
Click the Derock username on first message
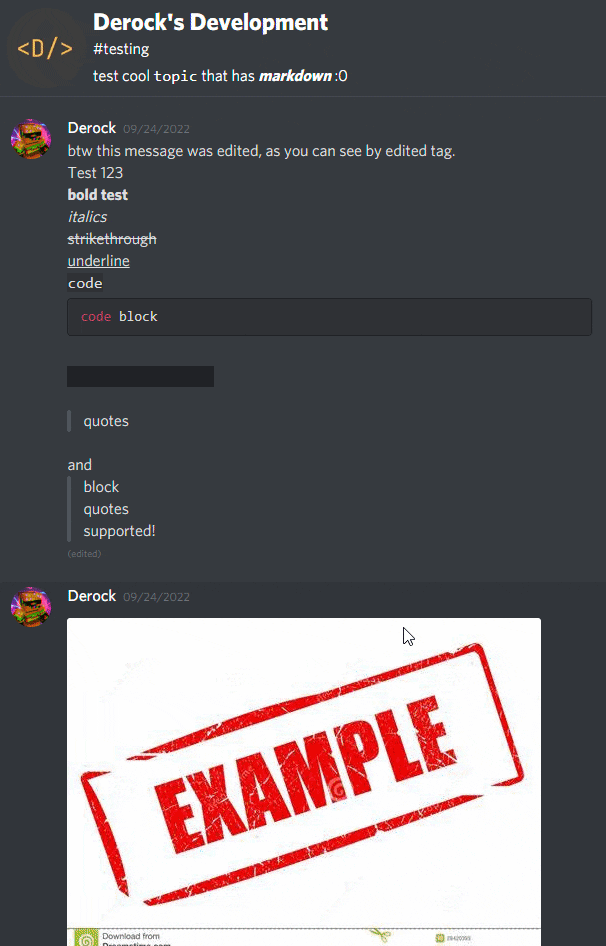click(92, 128)
